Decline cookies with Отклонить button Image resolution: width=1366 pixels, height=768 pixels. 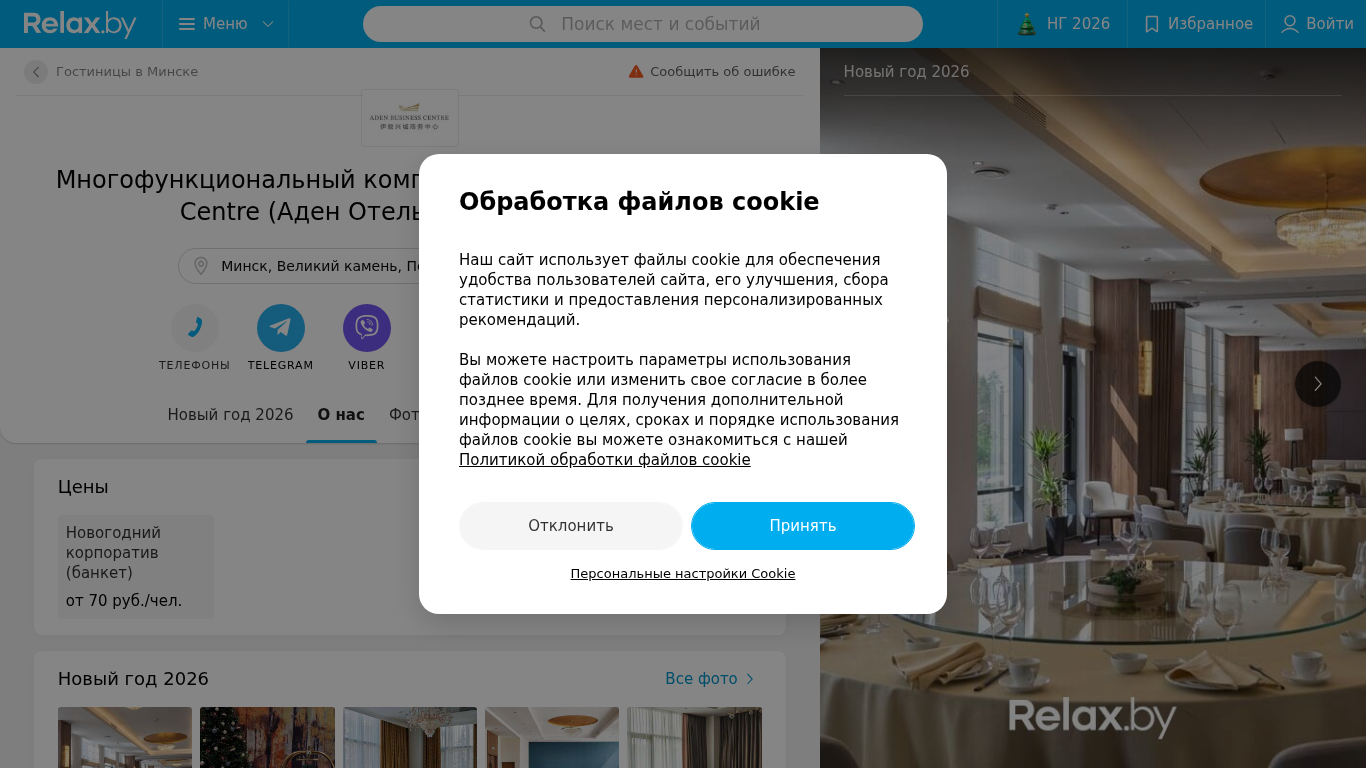571,526
